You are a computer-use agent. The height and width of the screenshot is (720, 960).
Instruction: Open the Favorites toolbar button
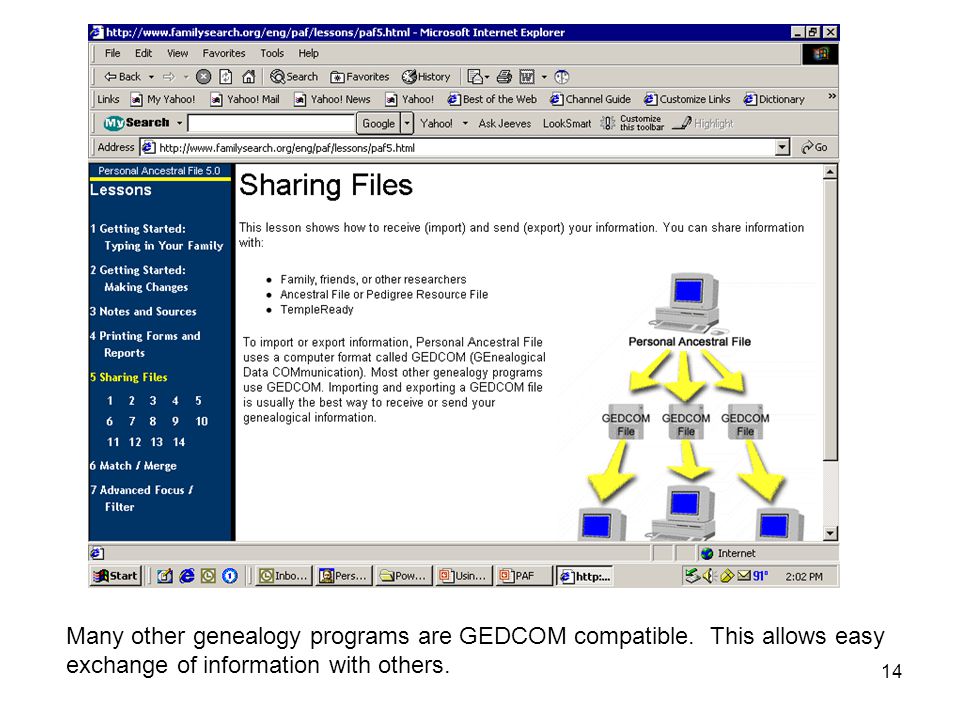click(x=359, y=77)
